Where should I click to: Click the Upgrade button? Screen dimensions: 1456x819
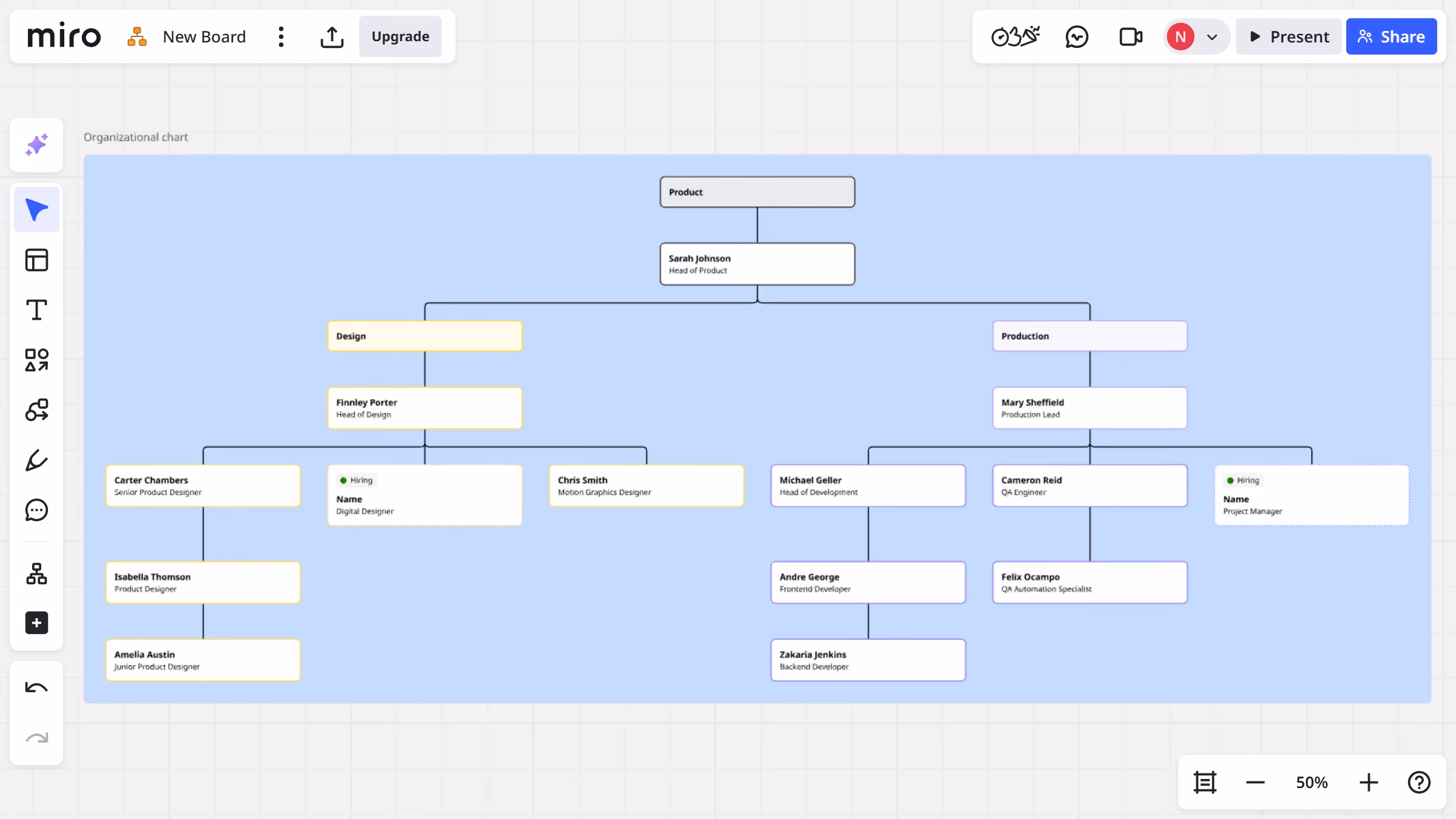pyautogui.click(x=400, y=36)
